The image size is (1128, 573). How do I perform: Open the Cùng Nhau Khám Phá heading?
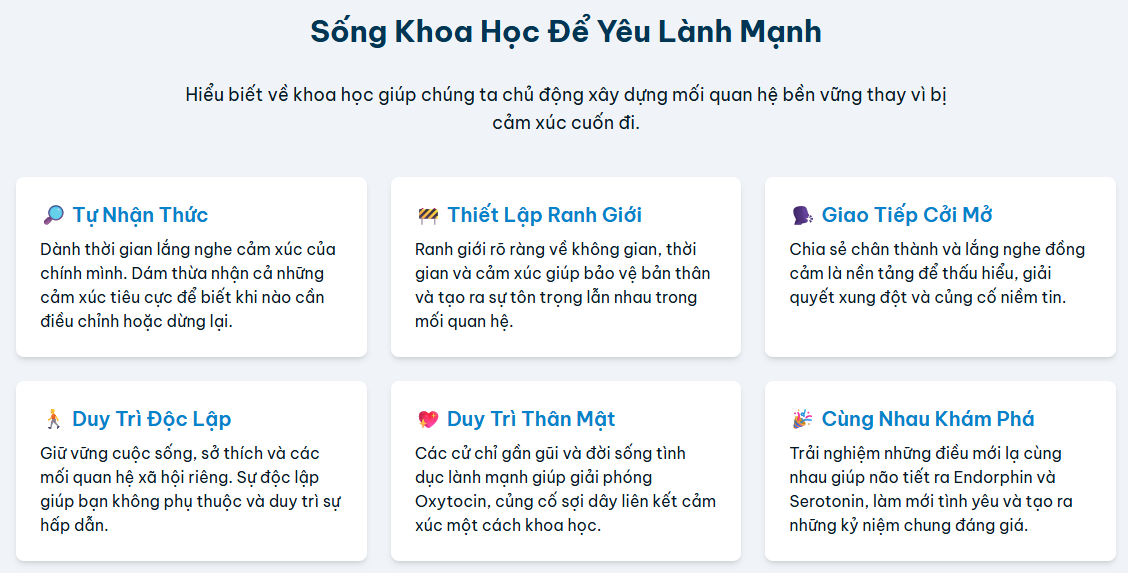click(927, 419)
